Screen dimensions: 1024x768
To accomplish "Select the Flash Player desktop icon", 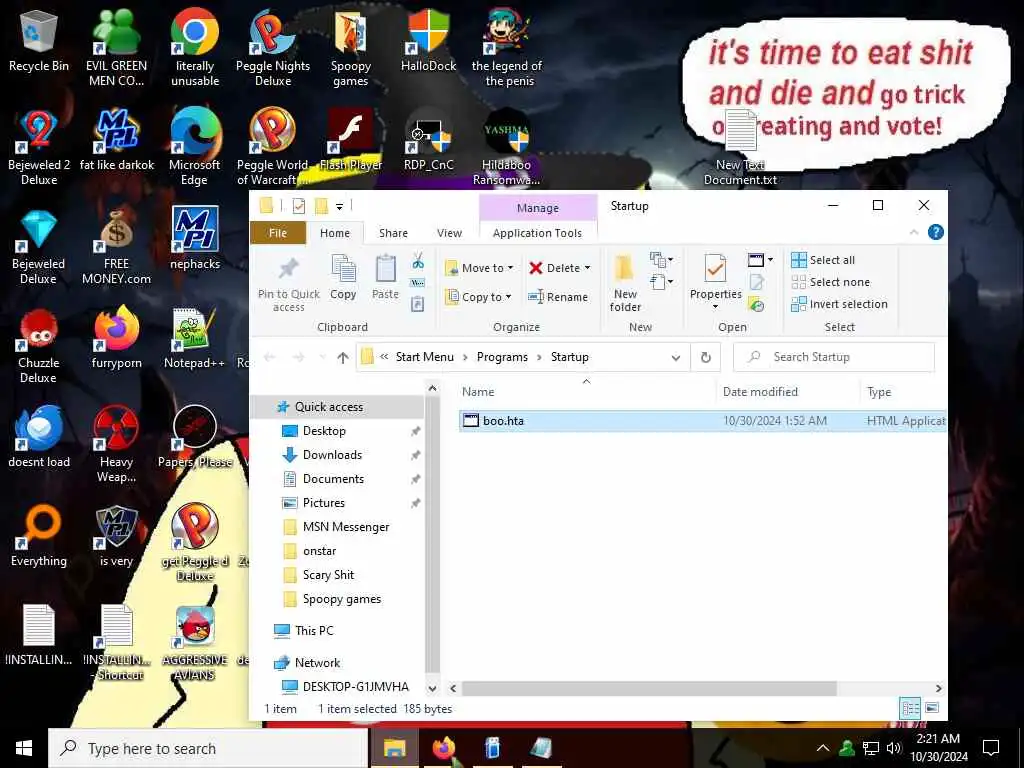I will pyautogui.click(x=351, y=140).
